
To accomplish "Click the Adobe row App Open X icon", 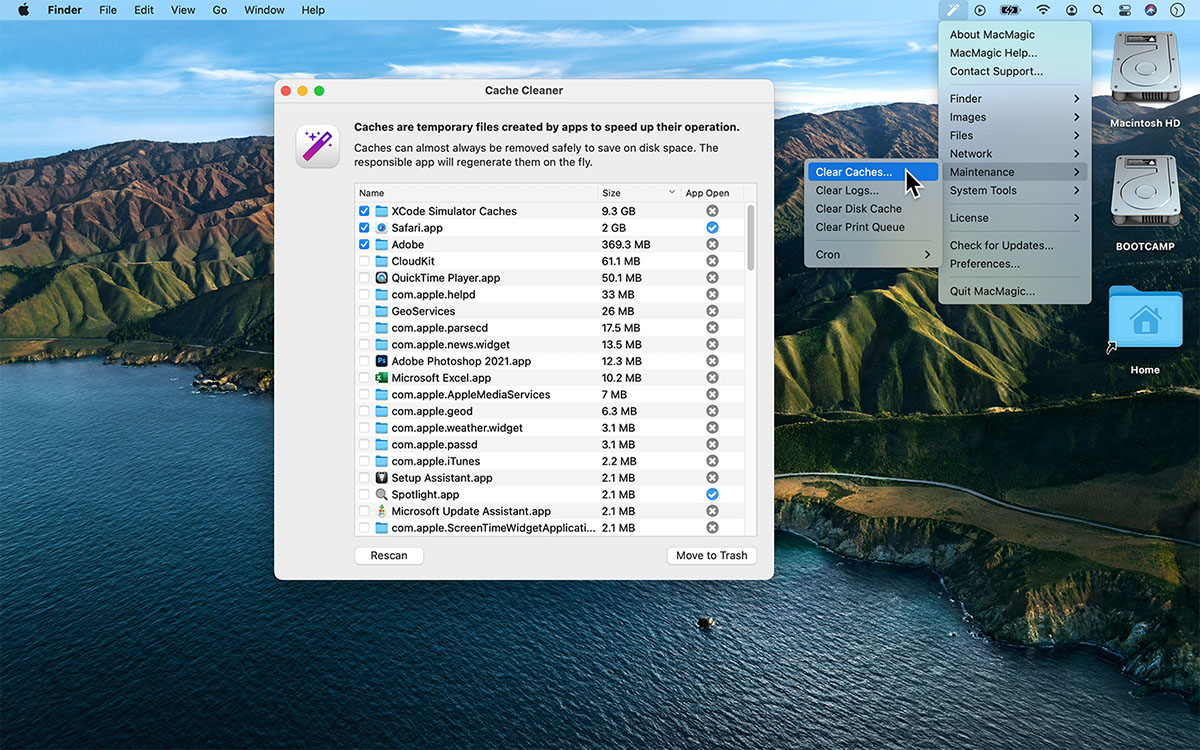I will [x=712, y=245].
